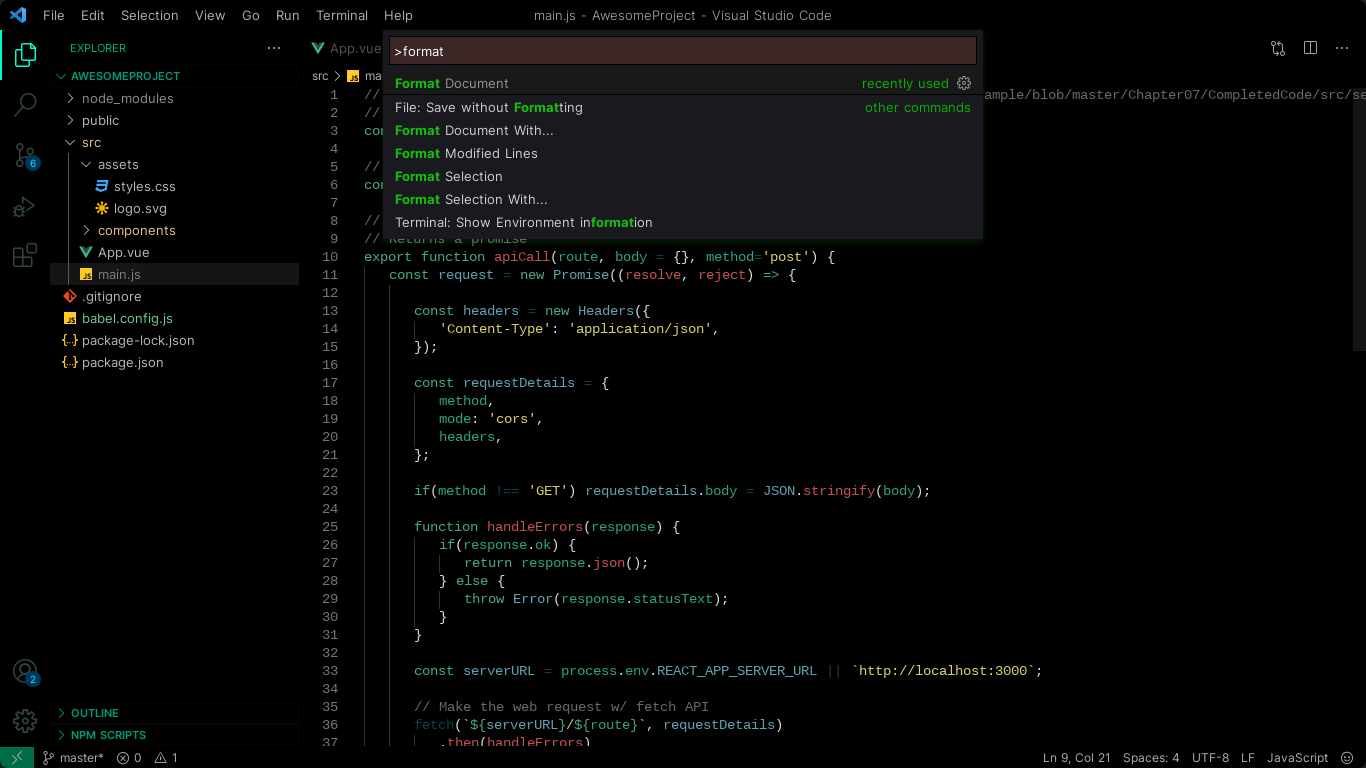Switch to the App.vue editor tab
1366x768 pixels.
tap(345, 48)
